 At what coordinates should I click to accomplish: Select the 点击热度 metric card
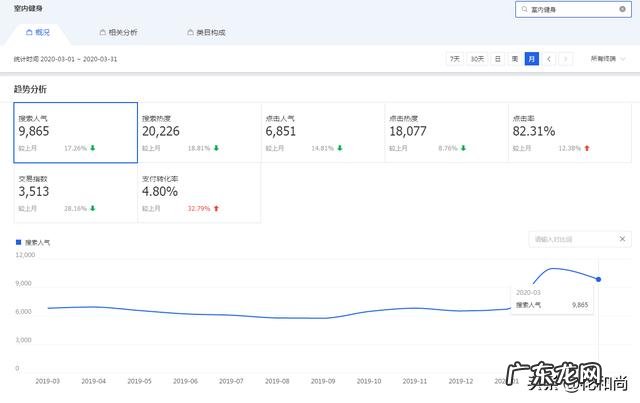point(447,133)
